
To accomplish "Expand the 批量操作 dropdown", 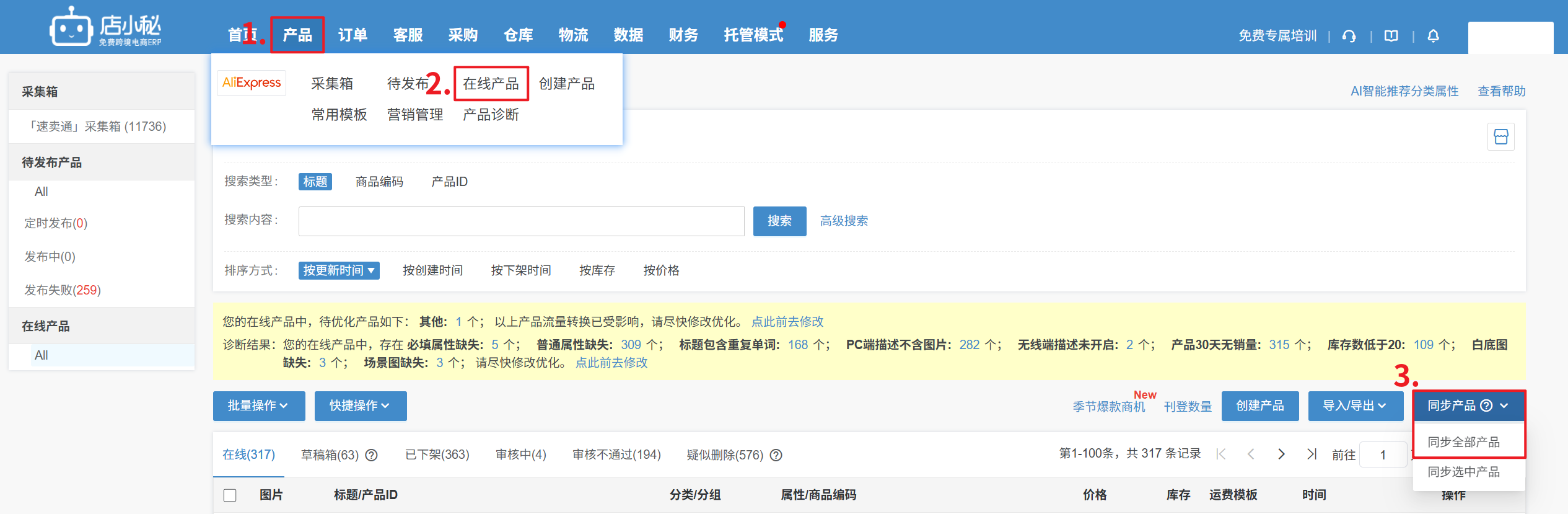I will [x=258, y=406].
